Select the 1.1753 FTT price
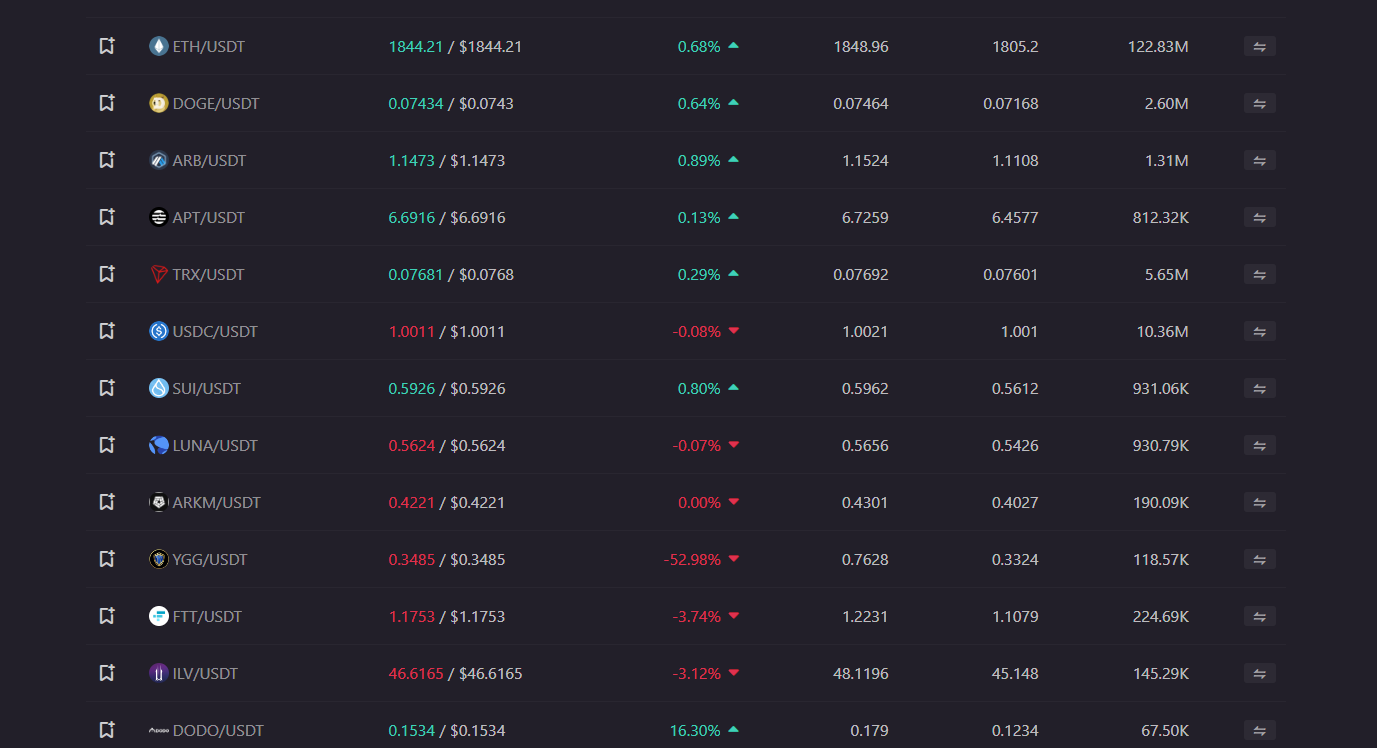Viewport: 1377px width, 748px height. click(412, 616)
